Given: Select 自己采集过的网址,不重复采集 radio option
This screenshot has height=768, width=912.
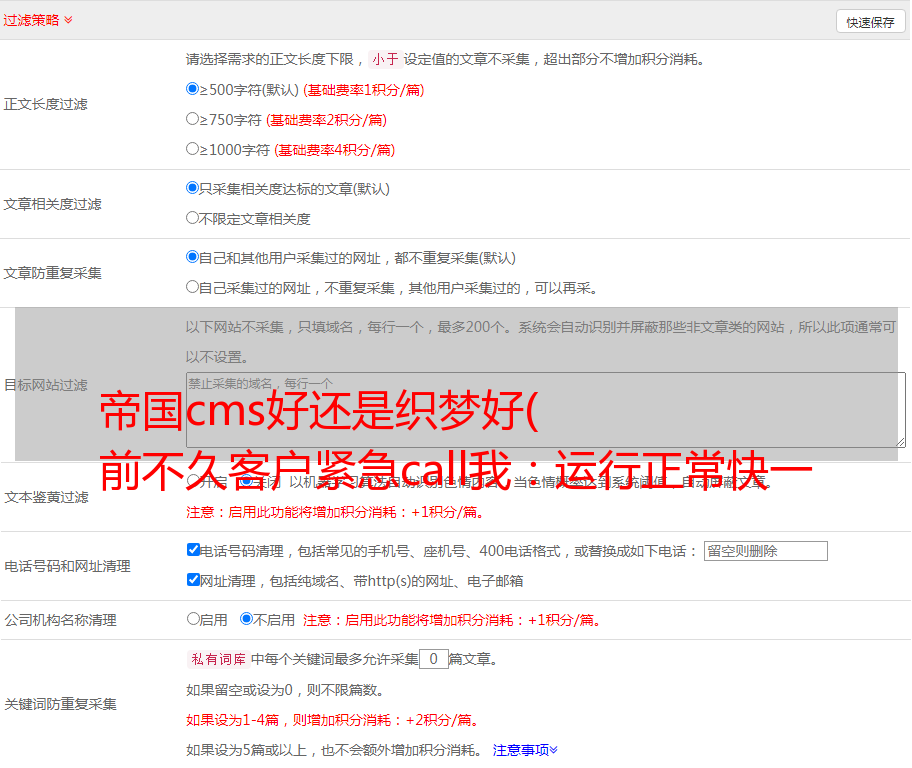Looking at the screenshot, I should pyautogui.click(x=192, y=286).
